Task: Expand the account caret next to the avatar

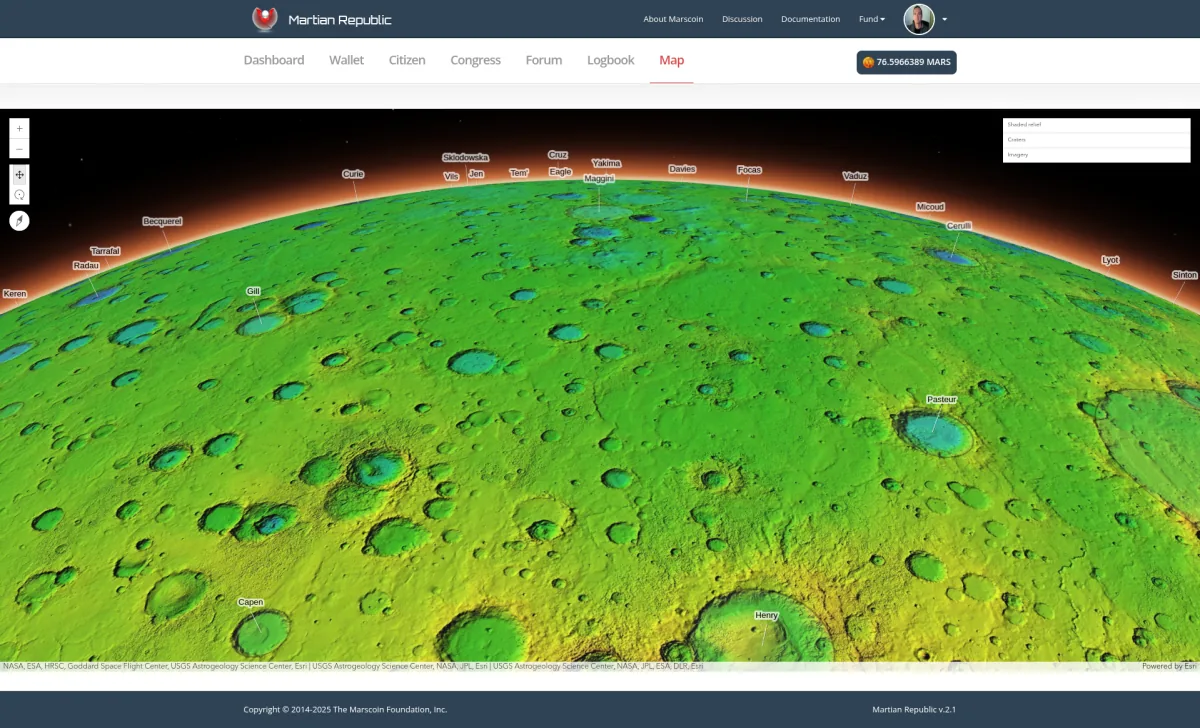Action: coord(945,19)
